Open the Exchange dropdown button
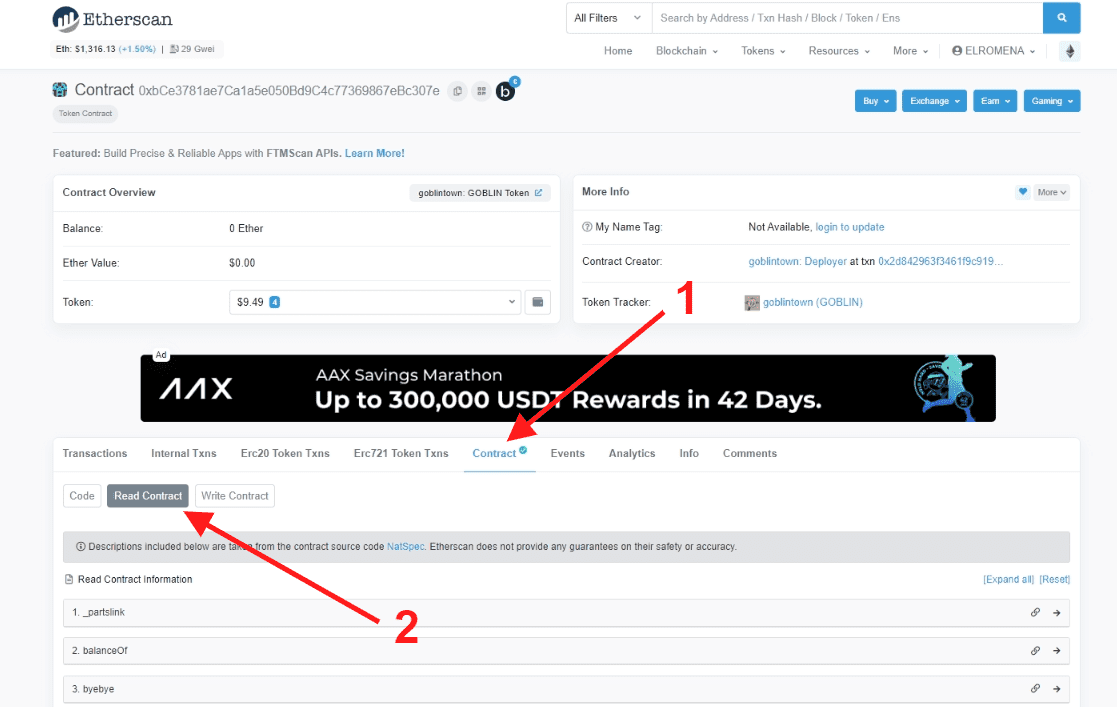The height and width of the screenshot is (707, 1117). click(935, 101)
